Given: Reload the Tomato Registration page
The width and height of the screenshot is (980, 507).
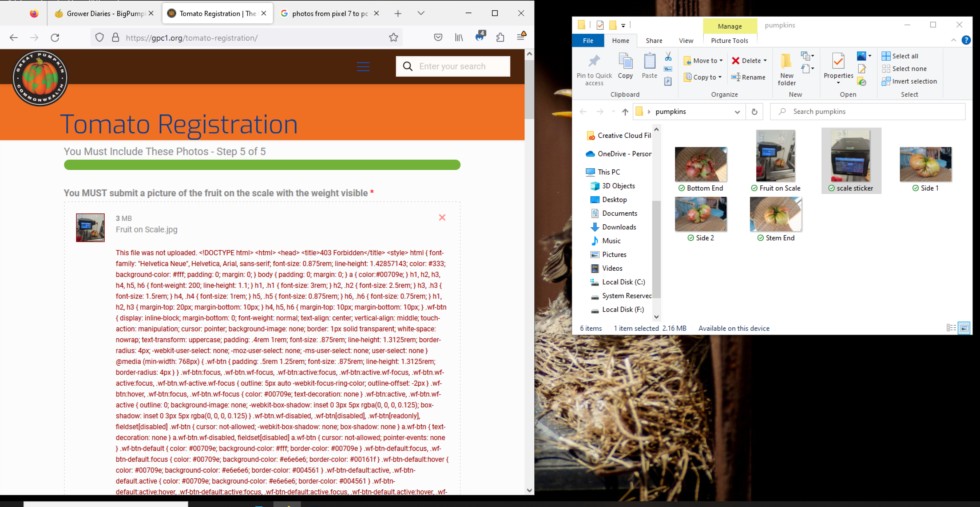Looking at the screenshot, I should 54,38.
